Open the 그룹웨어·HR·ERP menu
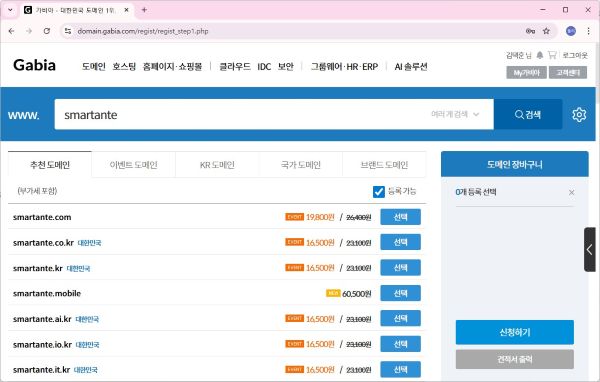 tap(344, 67)
